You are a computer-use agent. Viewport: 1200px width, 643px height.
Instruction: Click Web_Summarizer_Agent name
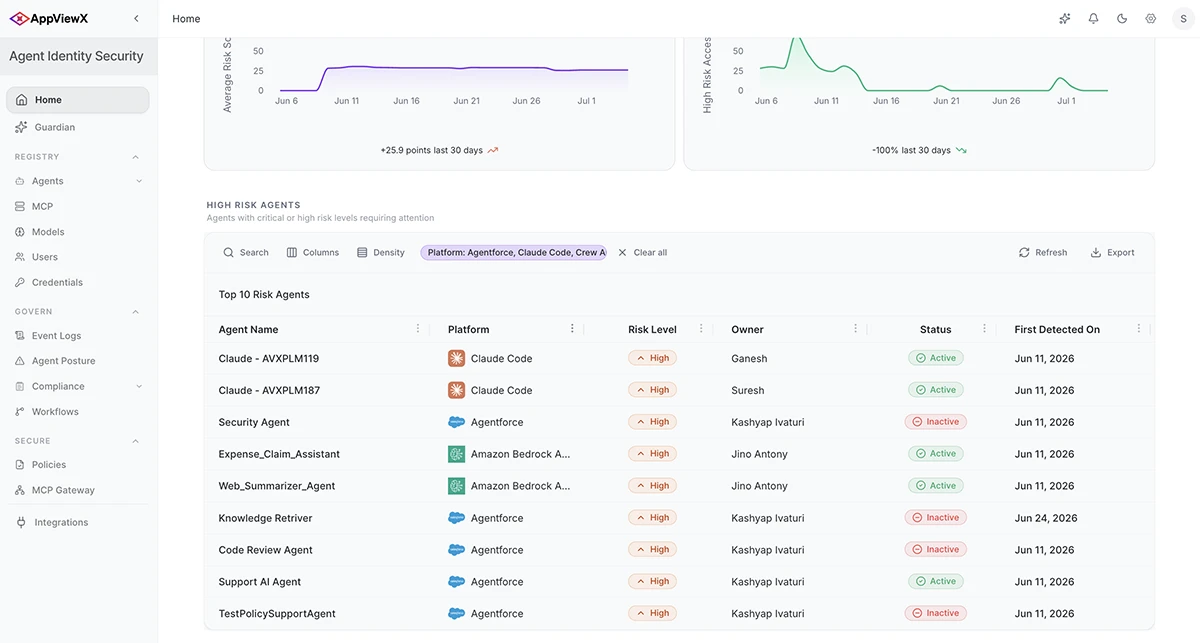pos(277,486)
